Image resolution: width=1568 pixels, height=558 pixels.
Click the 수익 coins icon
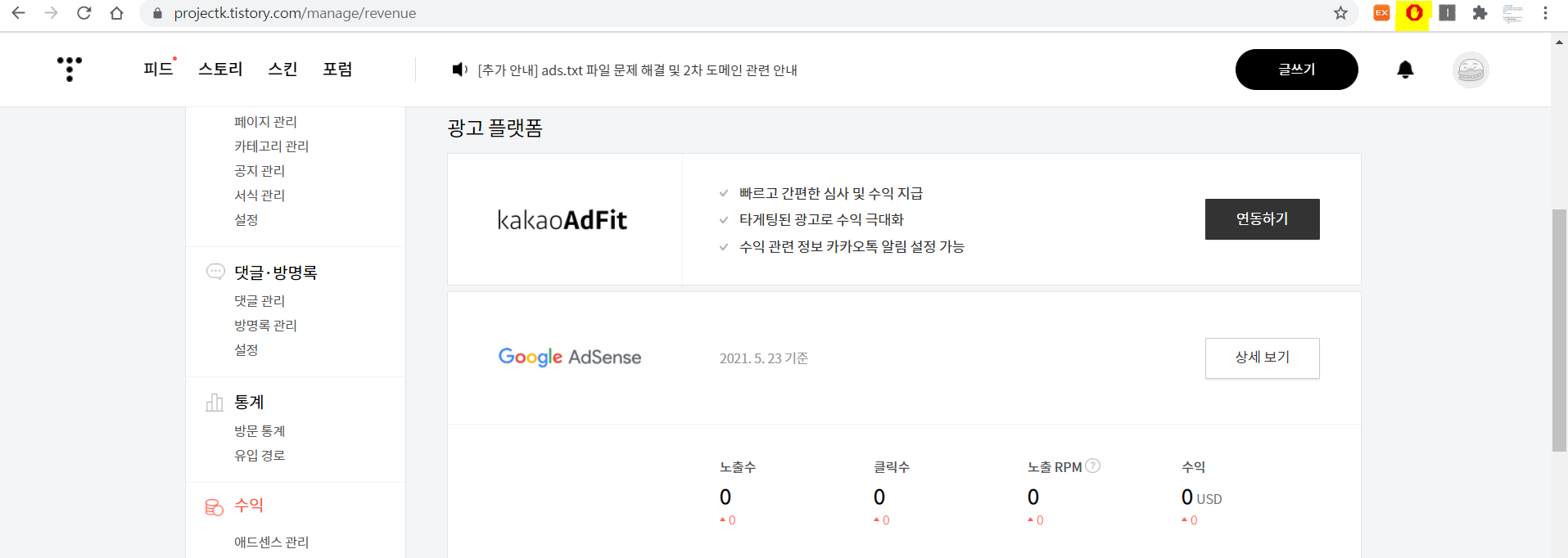point(215,507)
